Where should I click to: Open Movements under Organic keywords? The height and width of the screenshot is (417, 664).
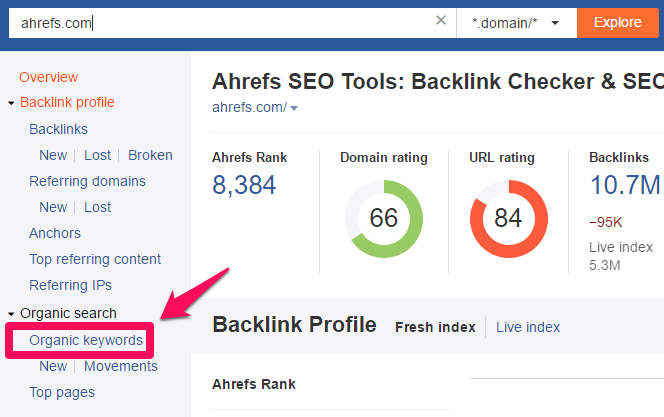coord(121,366)
